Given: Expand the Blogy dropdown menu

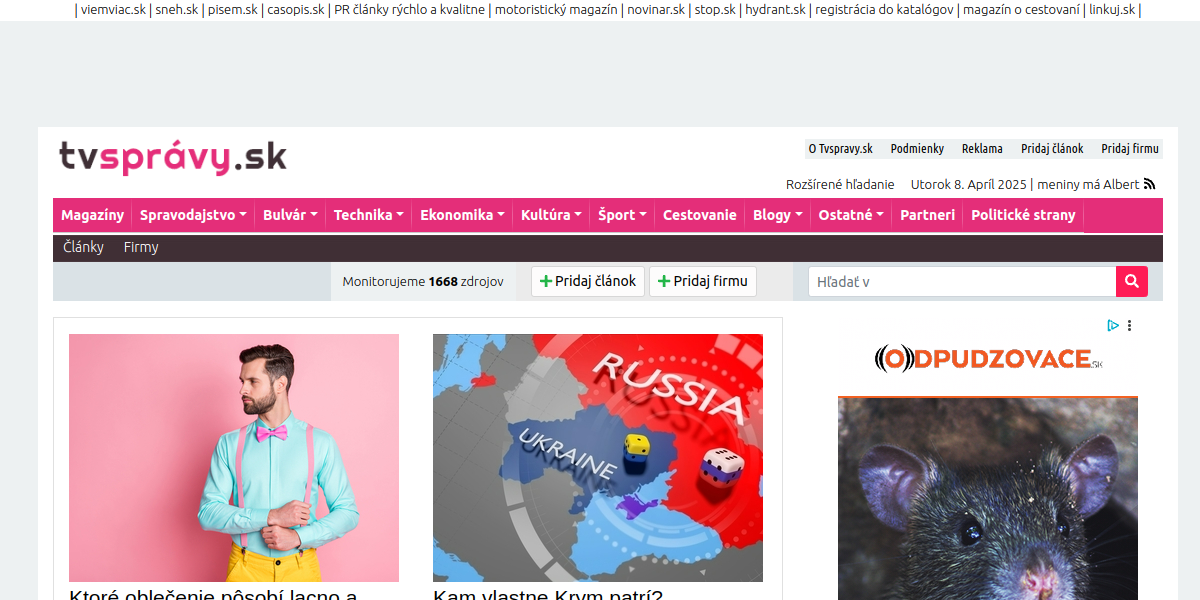Looking at the screenshot, I should click(x=778, y=215).
